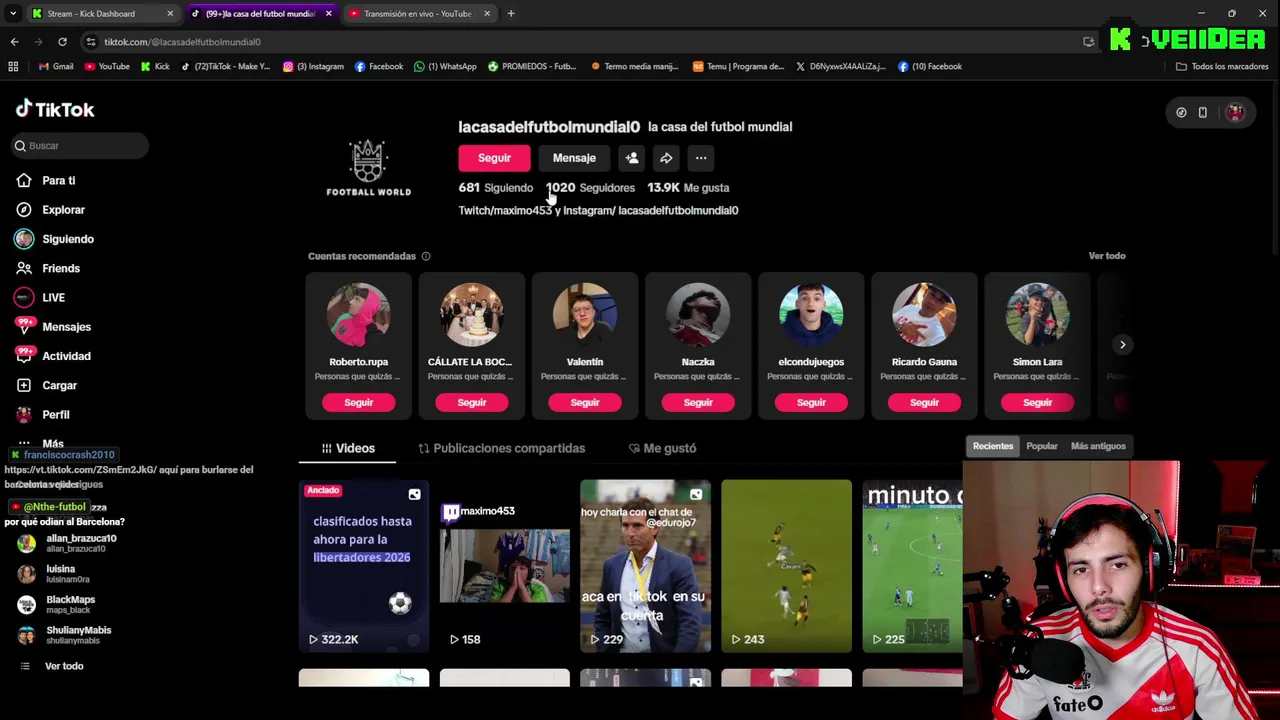Click the browser address bar
The width and height of the screenshot is (1280, 720).
[x=580, y=42]
